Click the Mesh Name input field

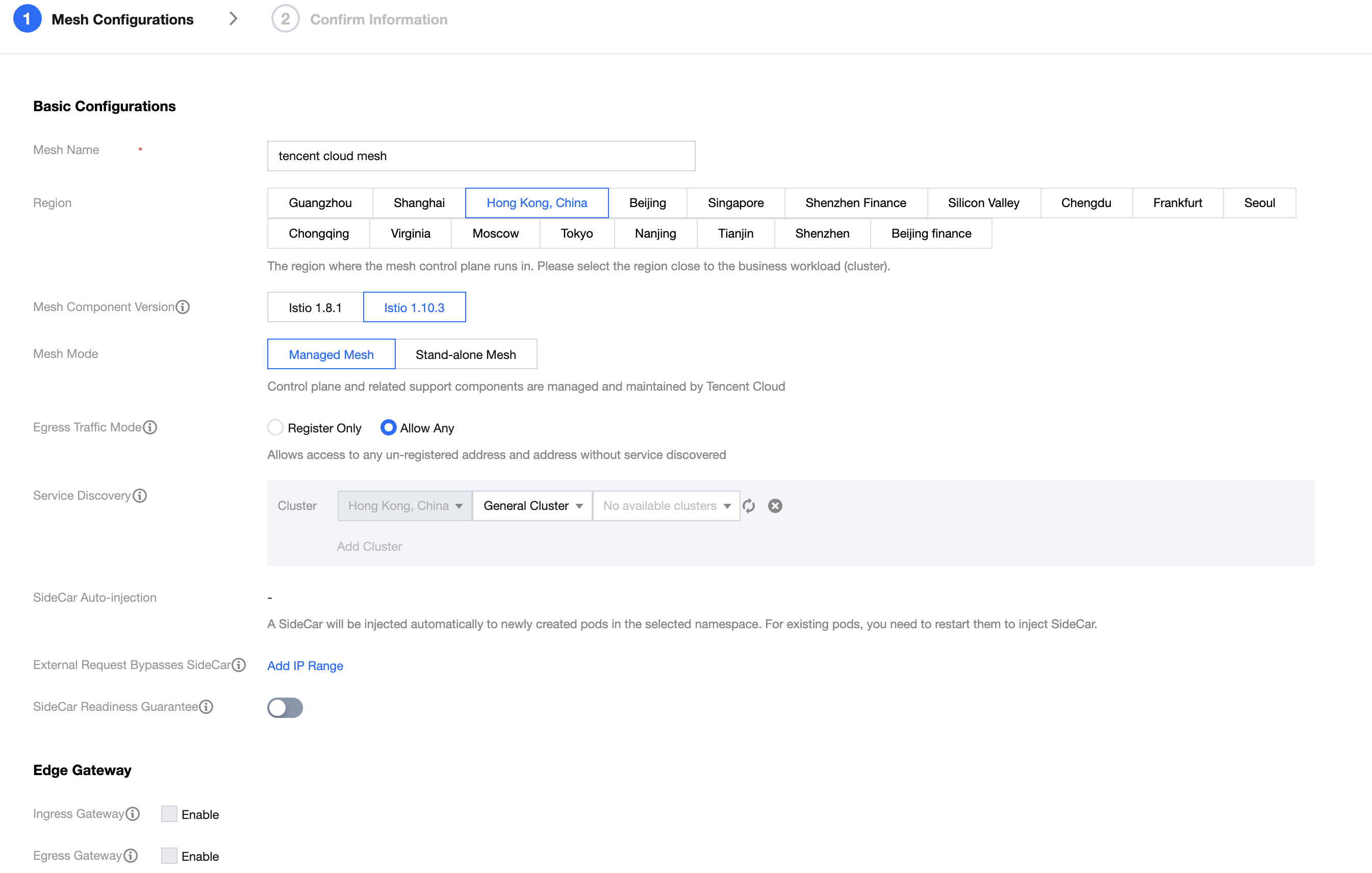point(481,156)
